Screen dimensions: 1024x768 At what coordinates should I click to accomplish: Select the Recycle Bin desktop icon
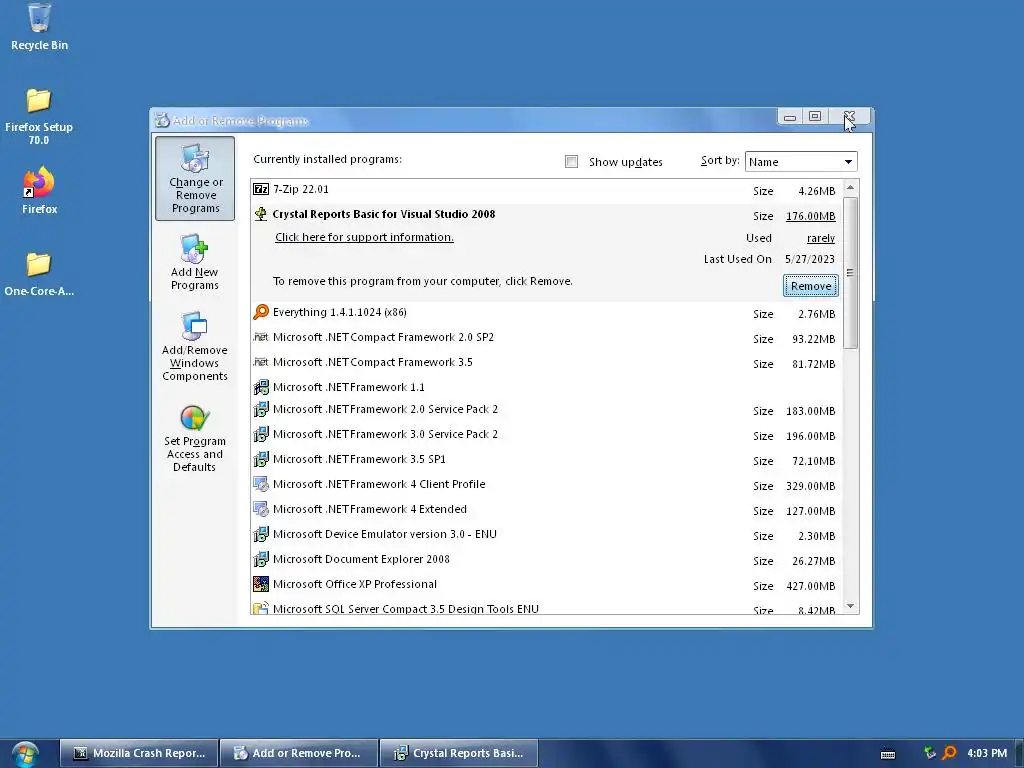click(x=39, y=27)
